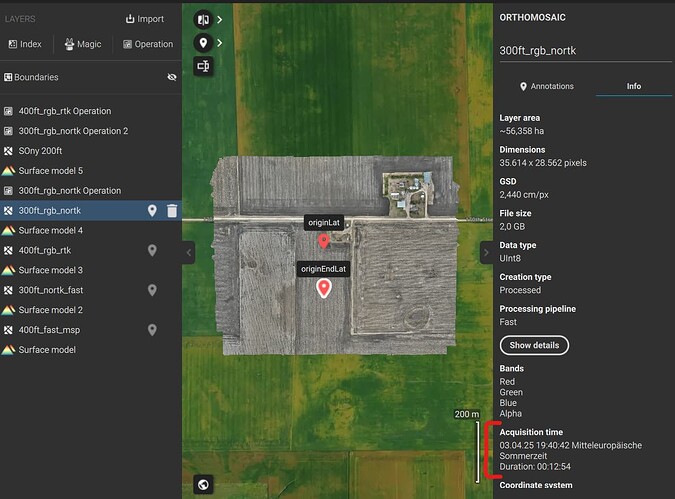The width and height of the screenshot is (675, 499).
Task: Open the Operation tool
Action: [148, 44]
